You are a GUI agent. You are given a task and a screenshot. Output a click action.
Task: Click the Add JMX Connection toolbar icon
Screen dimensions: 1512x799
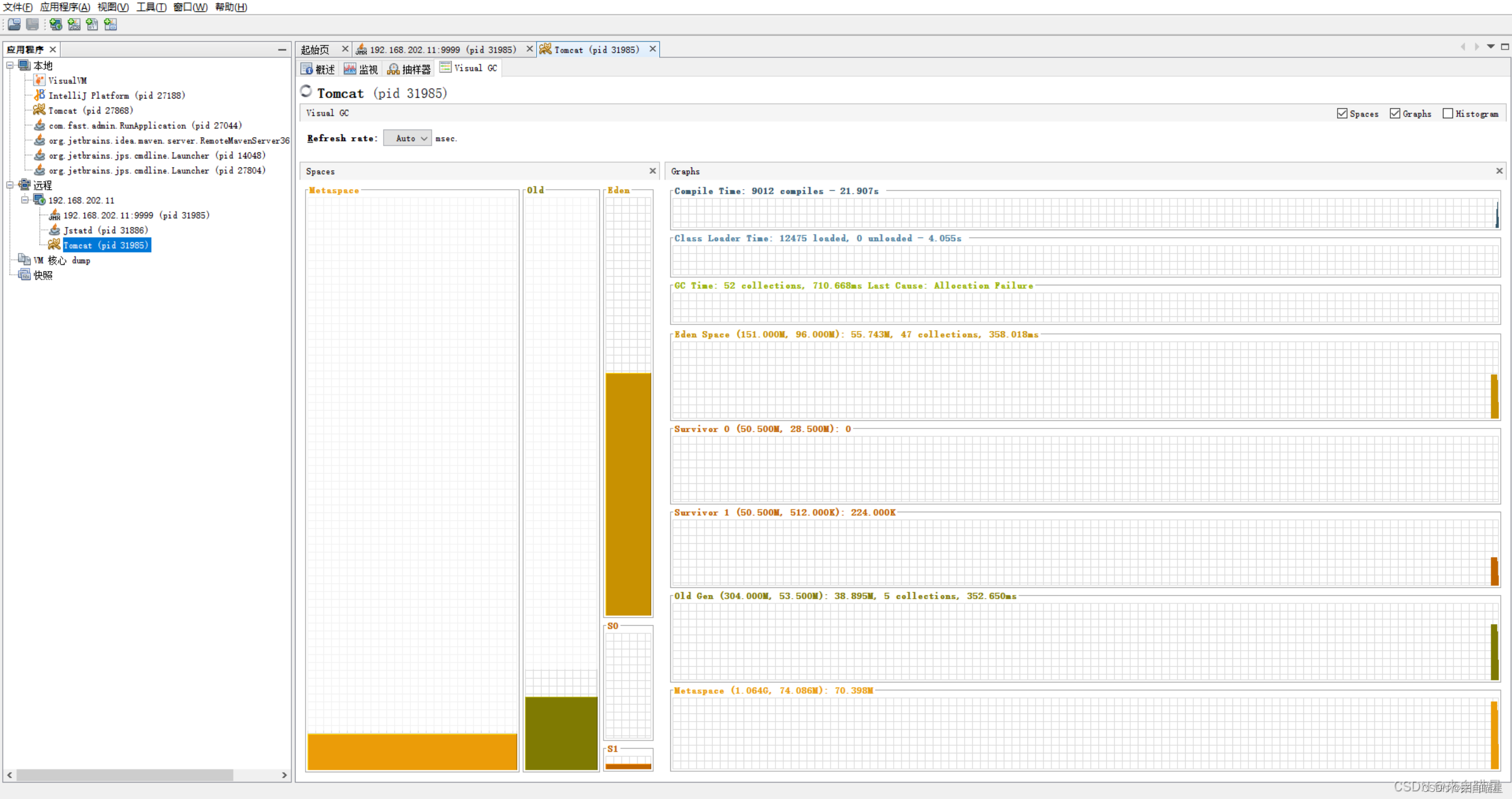[74, 24]
